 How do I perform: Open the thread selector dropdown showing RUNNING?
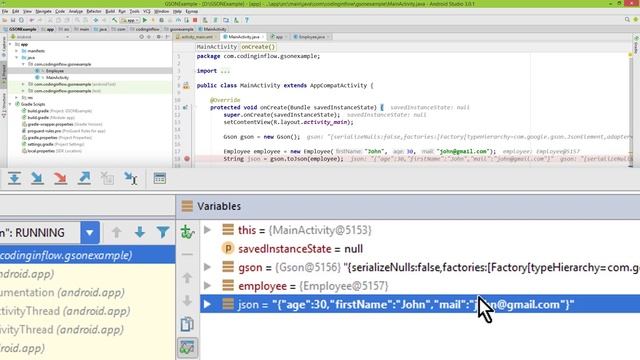point(90,233)
